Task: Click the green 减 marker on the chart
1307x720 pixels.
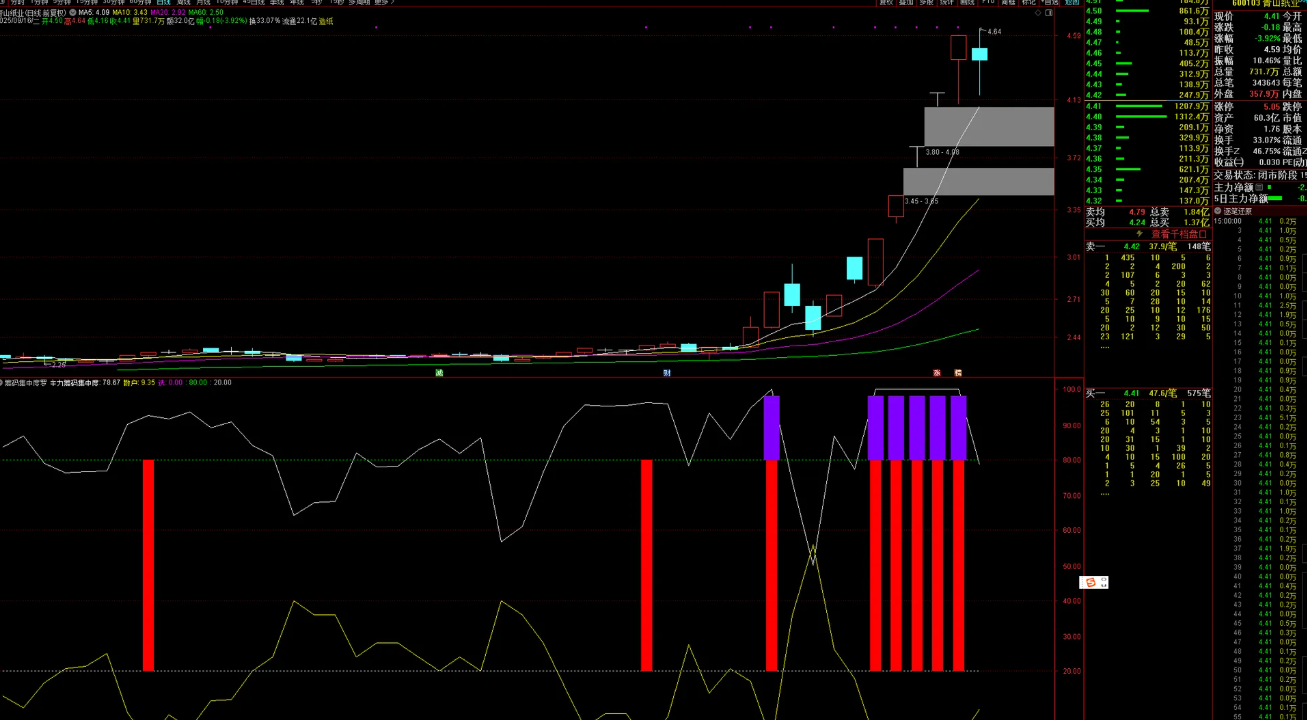Action: click(x=438, y=372)
